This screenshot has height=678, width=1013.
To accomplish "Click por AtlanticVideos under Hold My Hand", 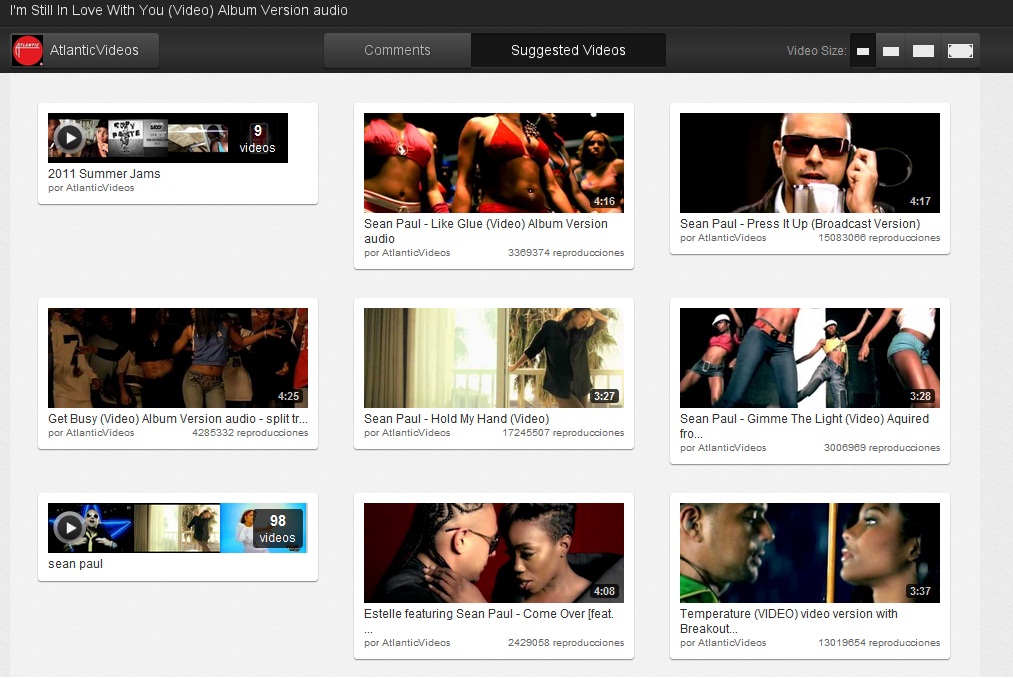I will pos(407,433).
